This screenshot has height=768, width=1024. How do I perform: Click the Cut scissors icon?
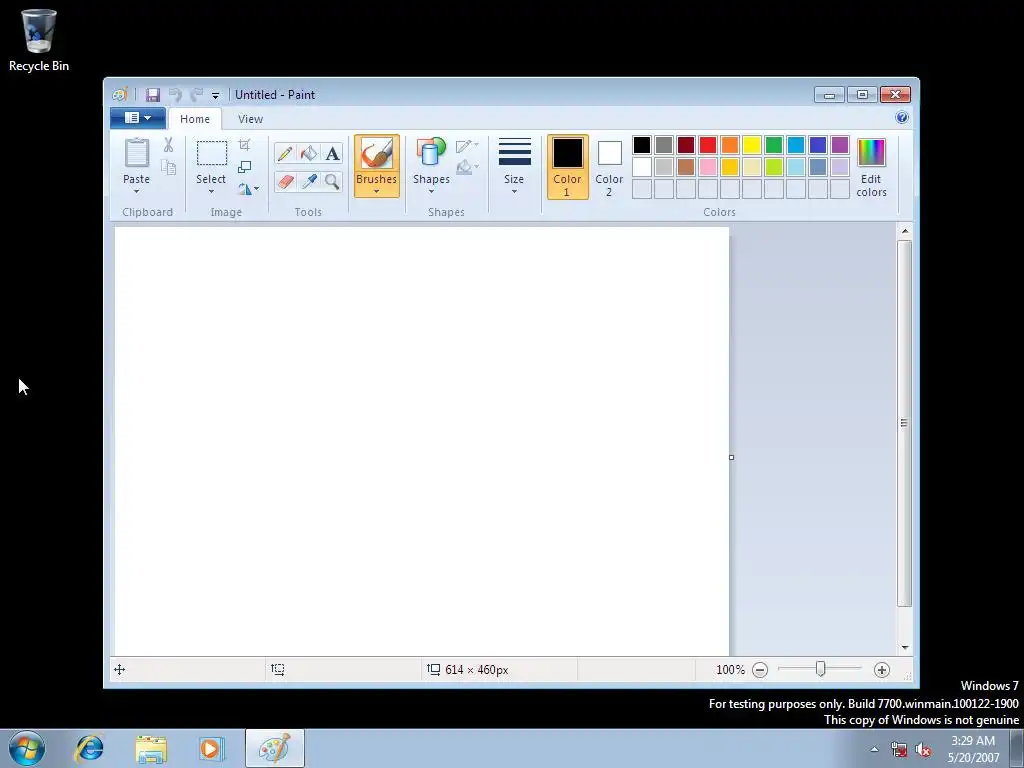click(x=168, y=145)
